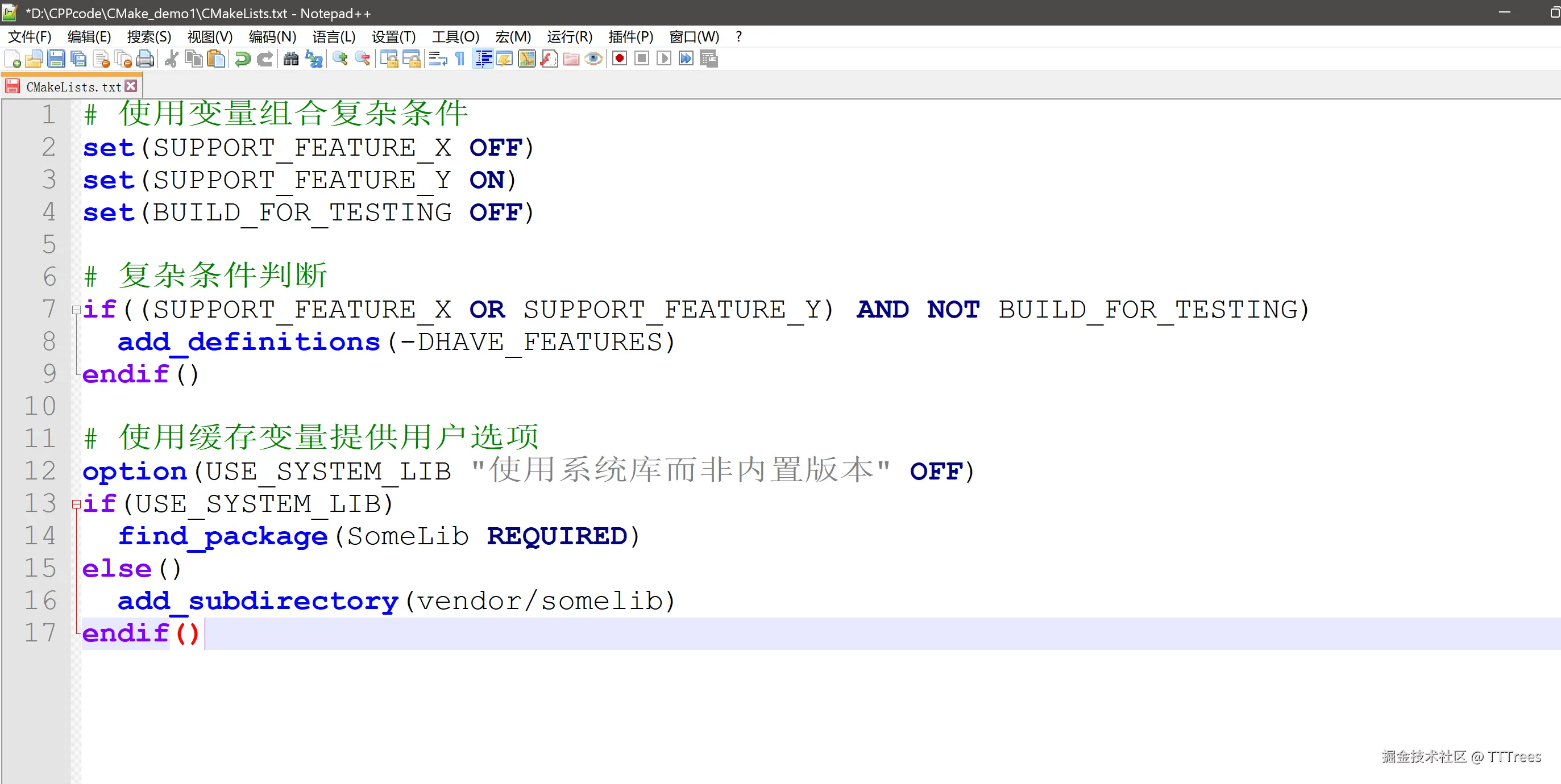Click the New file toolbar icon
The height and width of the screenshot is (784, 1561).
12,59
